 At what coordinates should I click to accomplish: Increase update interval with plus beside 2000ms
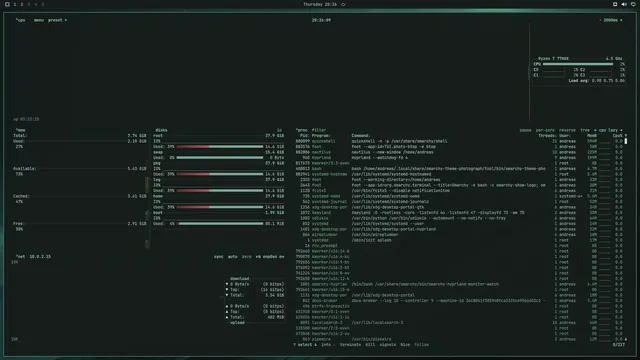point(621,20)
